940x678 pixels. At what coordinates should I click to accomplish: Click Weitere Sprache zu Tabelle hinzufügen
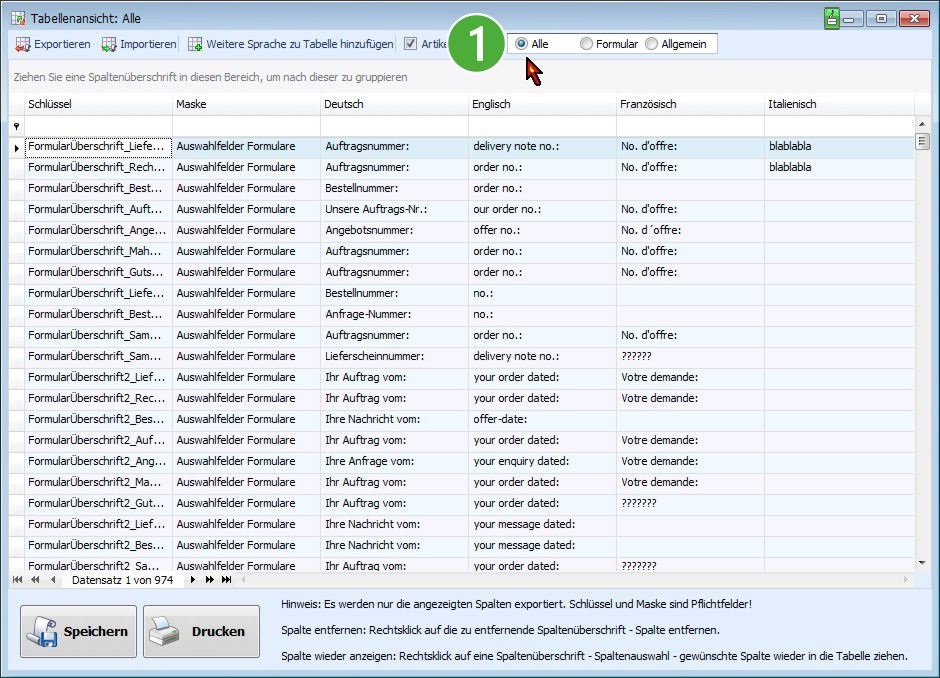point(291,44)
